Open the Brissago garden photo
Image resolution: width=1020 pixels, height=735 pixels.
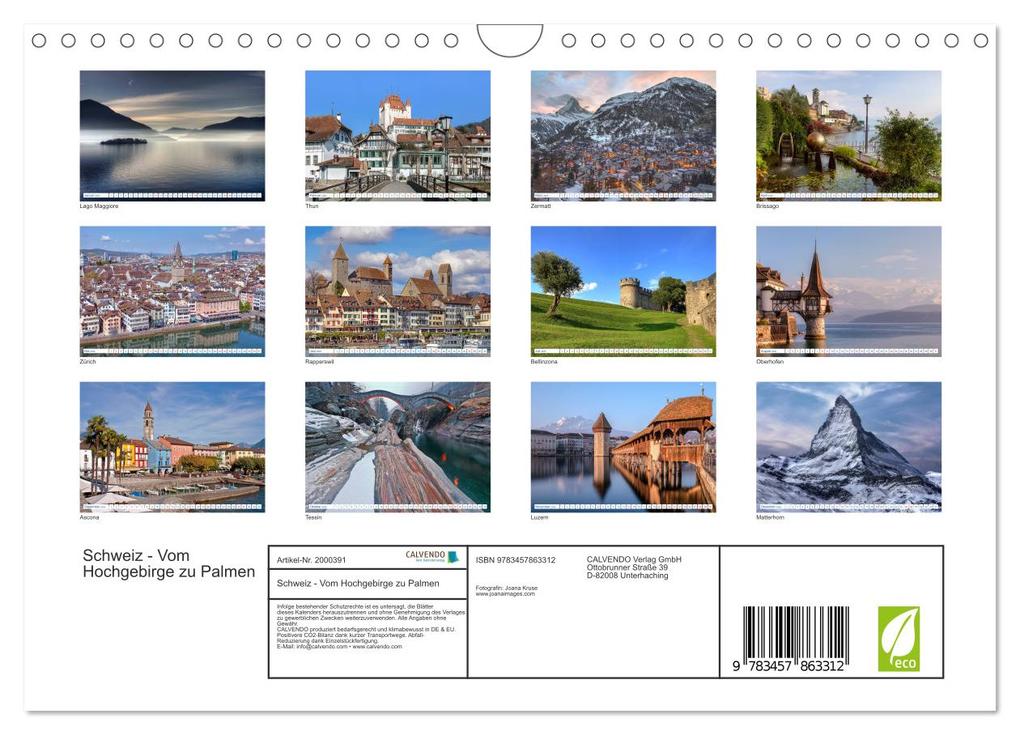pyautogui.click(x=848, y=135)
